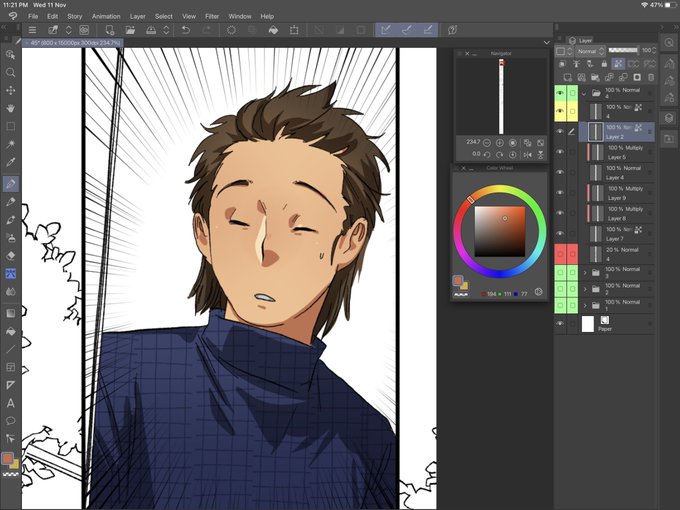Select the Pen tool in left toolbar

(10, 184)
